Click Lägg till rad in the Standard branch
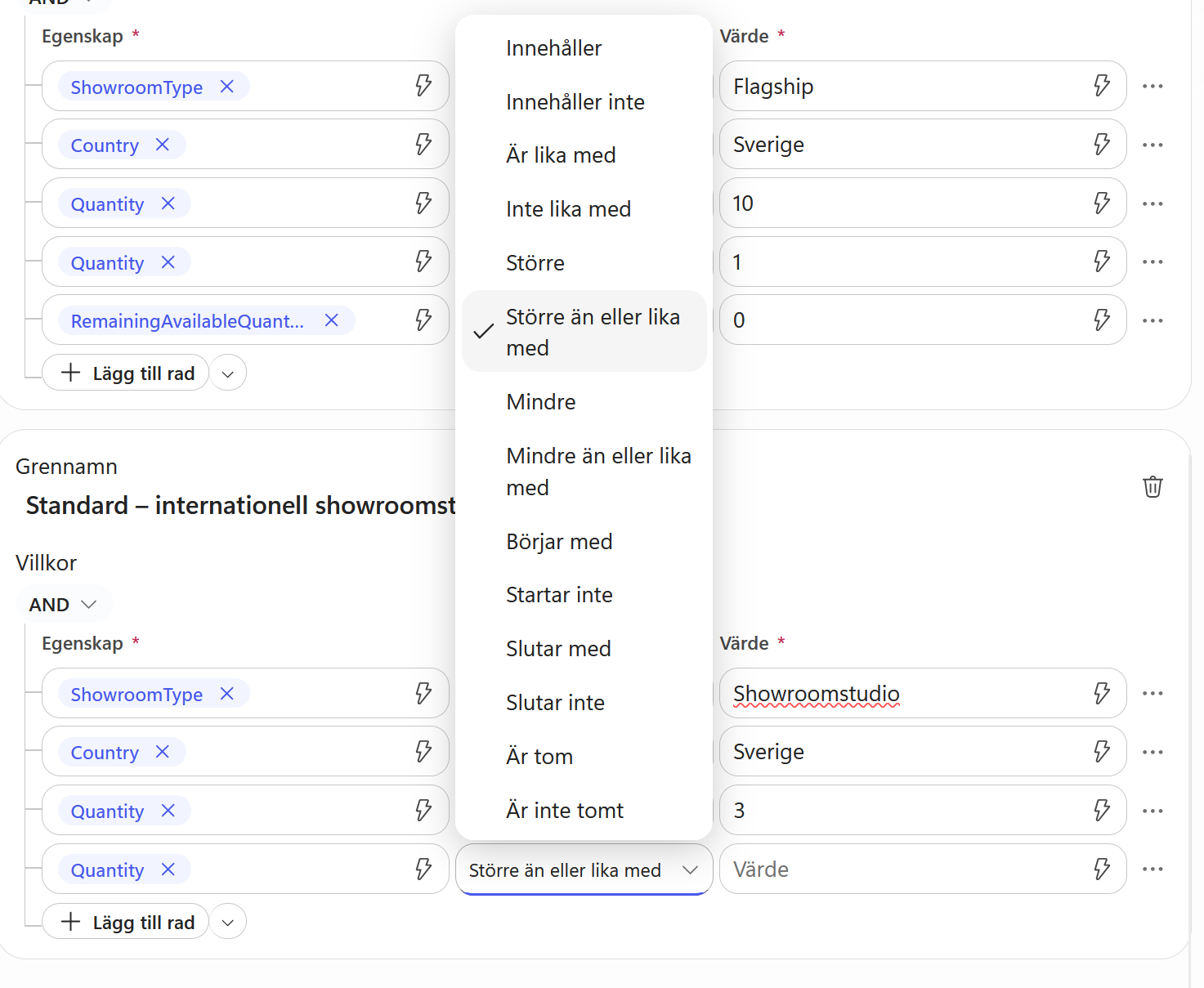The width and height of the screenshot is (1204, 988). (x=126, y=923)
